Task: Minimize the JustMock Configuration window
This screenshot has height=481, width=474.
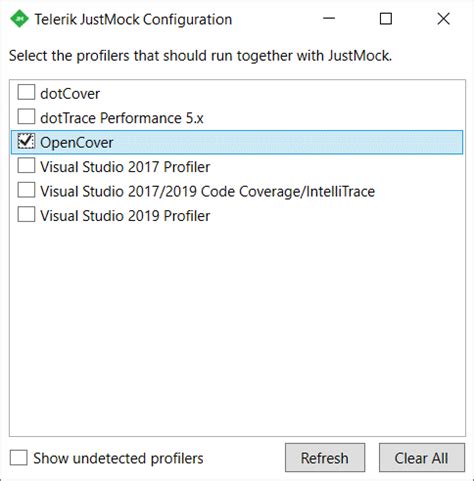Action: pyautogui.click(x=329, y=19)
